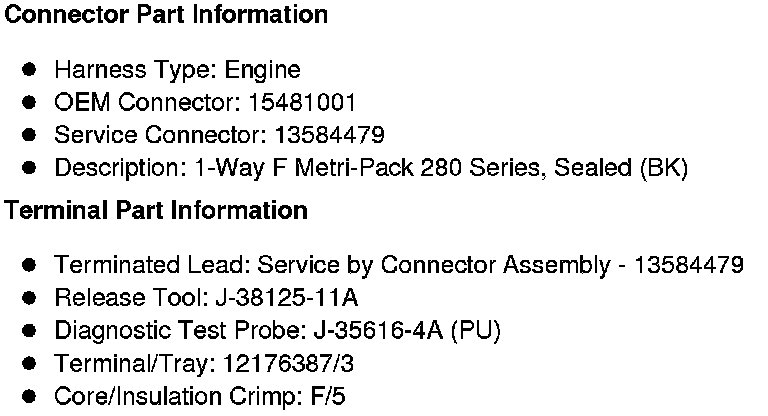Click the bullet beside Description
Screen dimensions: 768x416
point(29,168)
